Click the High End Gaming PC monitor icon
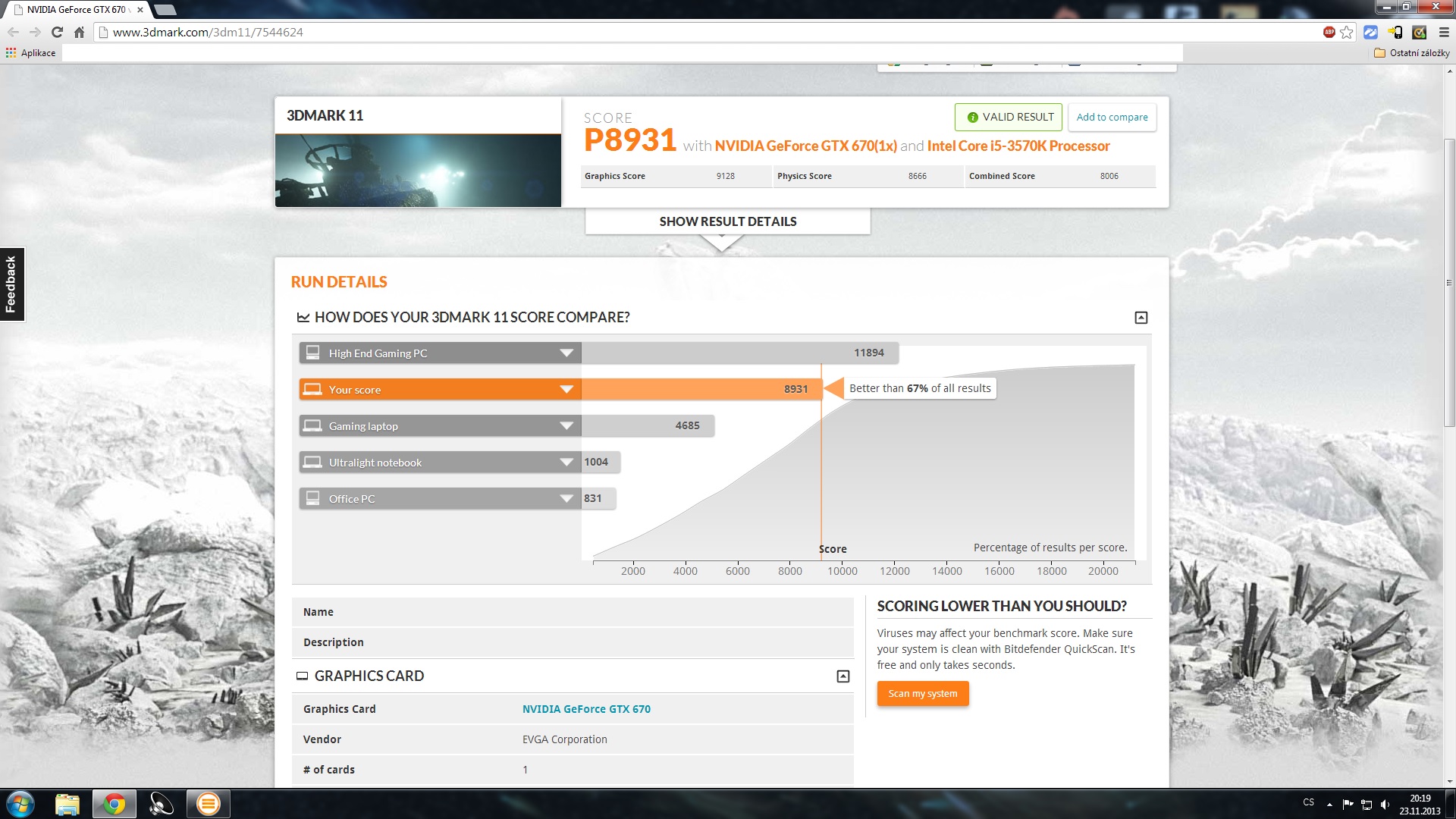Screen dimensions: 1456x819 312,353
